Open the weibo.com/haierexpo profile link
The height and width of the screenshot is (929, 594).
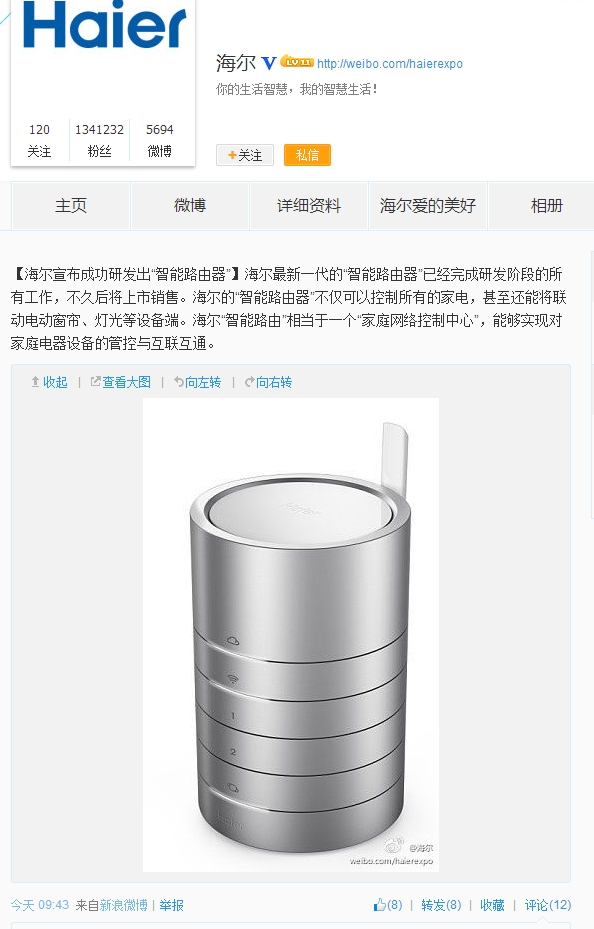coord(390,63)
